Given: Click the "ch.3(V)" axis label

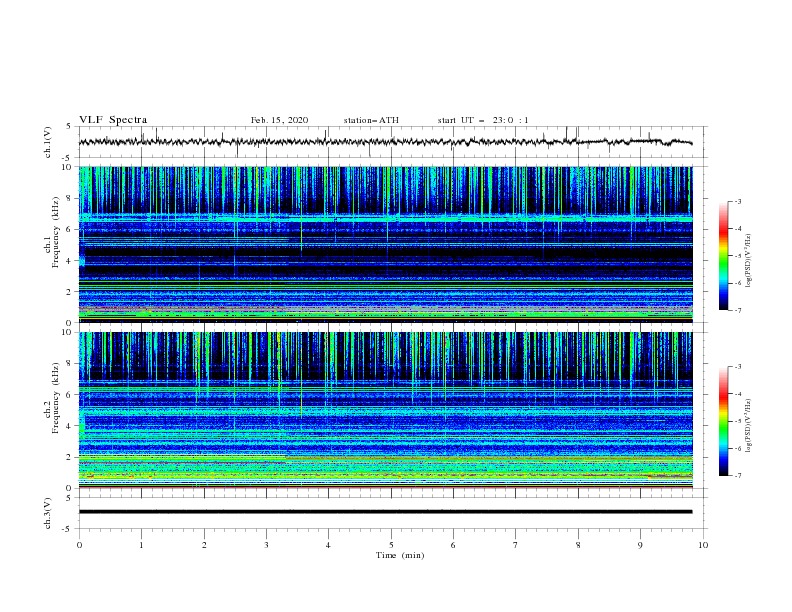Looking at the screenshot, I should coord(48,513).
